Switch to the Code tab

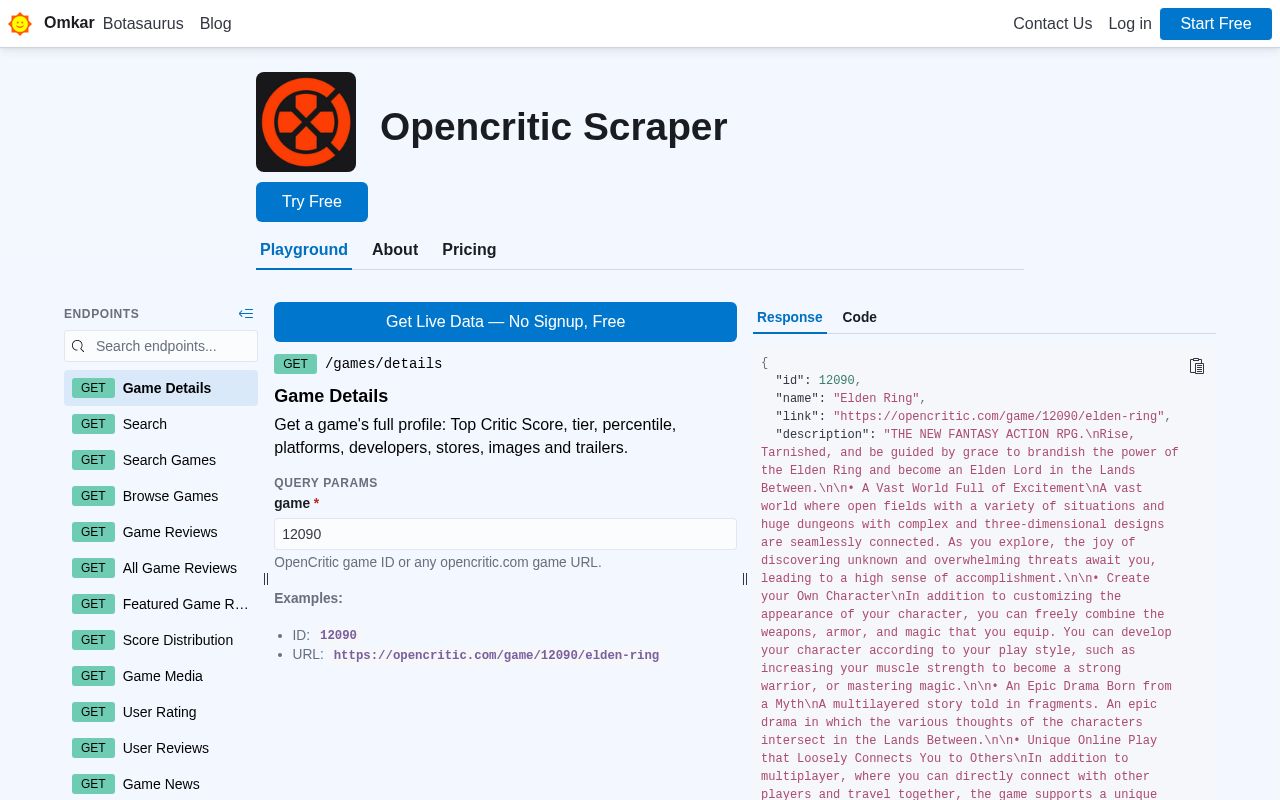point(859,317)
